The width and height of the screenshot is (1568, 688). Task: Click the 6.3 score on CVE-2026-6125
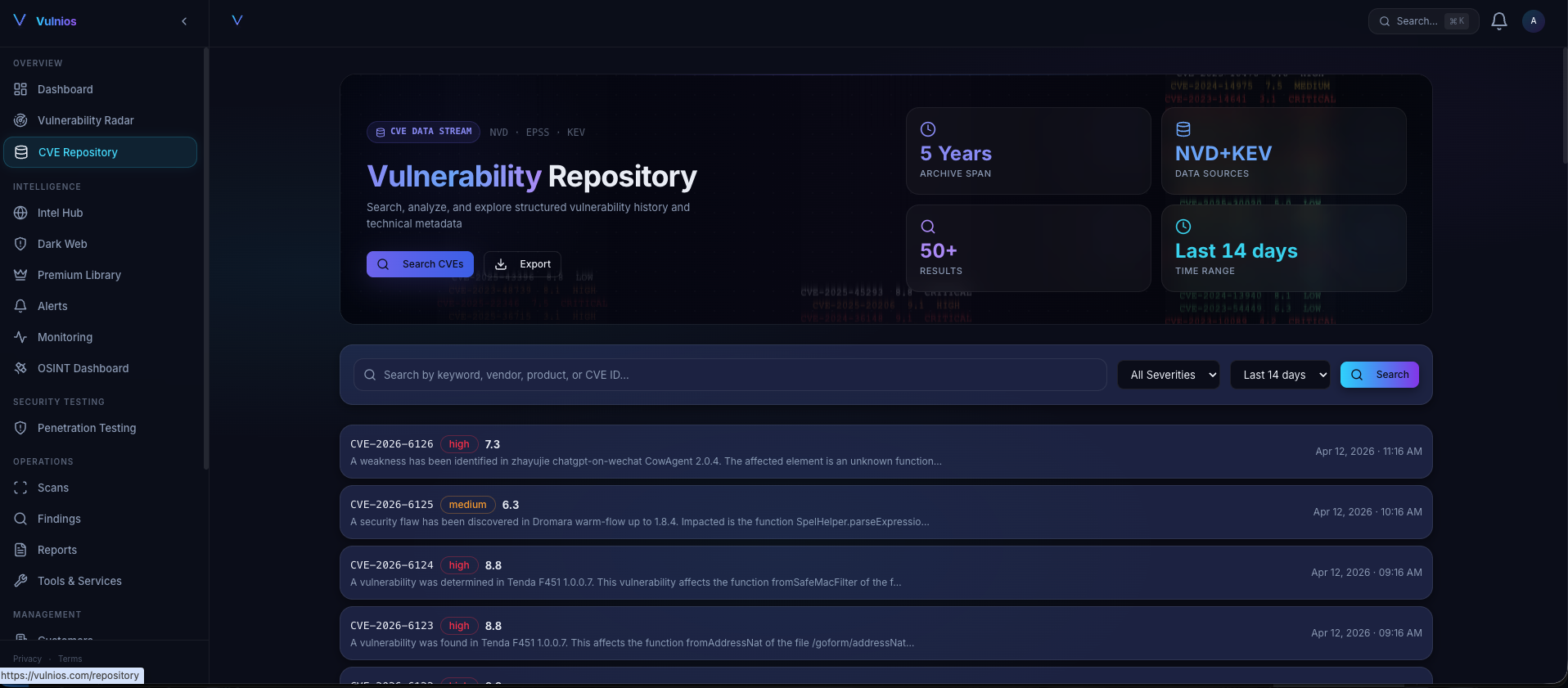pos(511,505)
